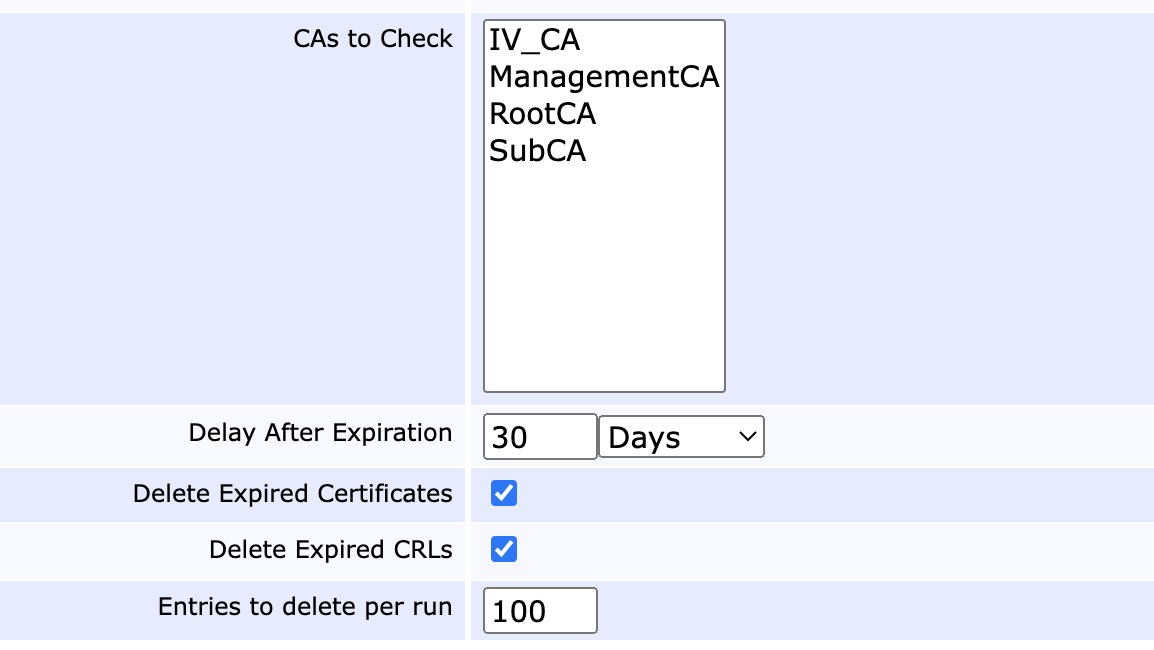Select ManagementCA in CAs to Check
The height and width of the screenshot is (650, 1154).
pos(603,77)
